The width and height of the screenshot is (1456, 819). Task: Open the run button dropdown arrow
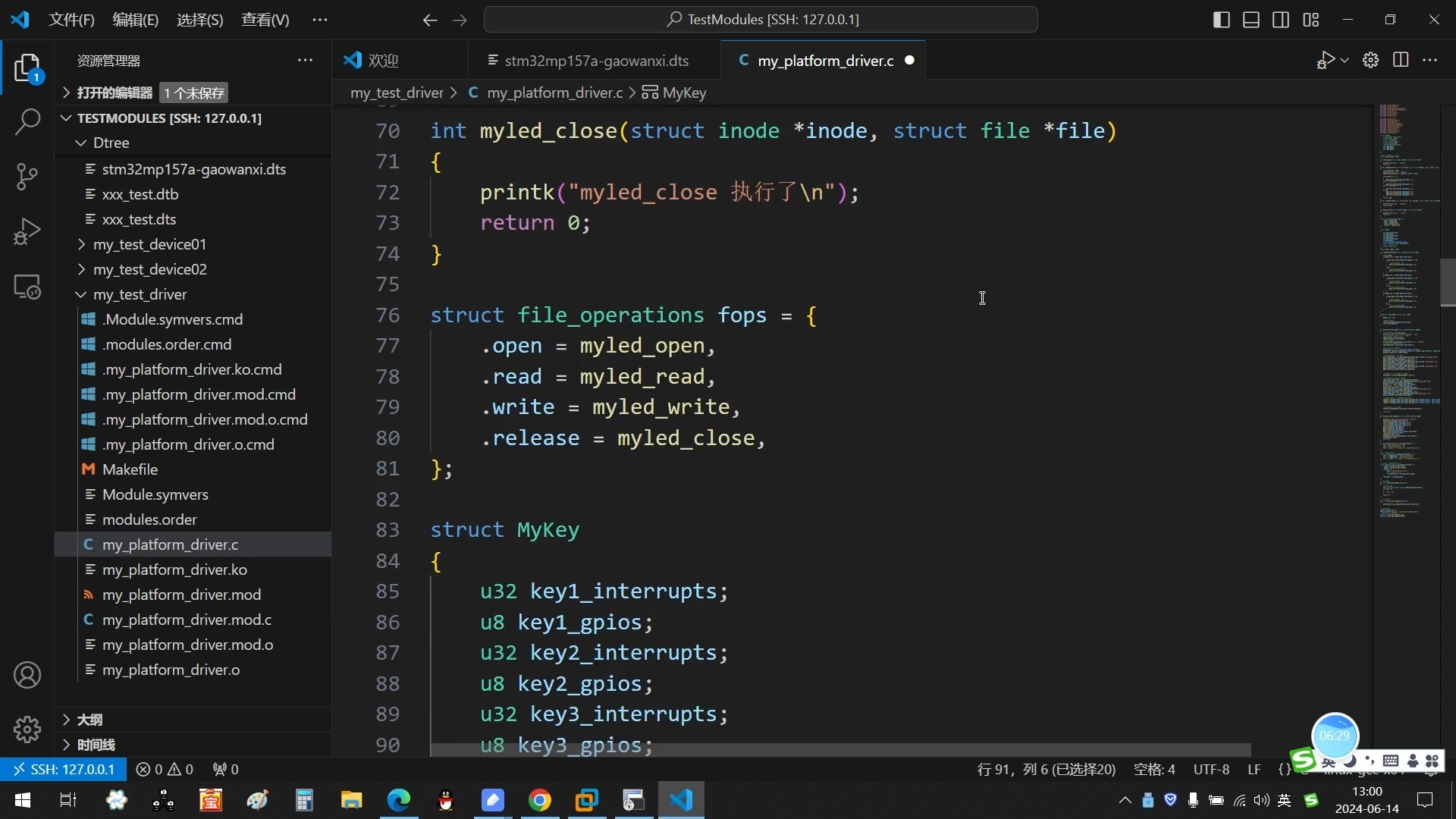(1345, 60)
